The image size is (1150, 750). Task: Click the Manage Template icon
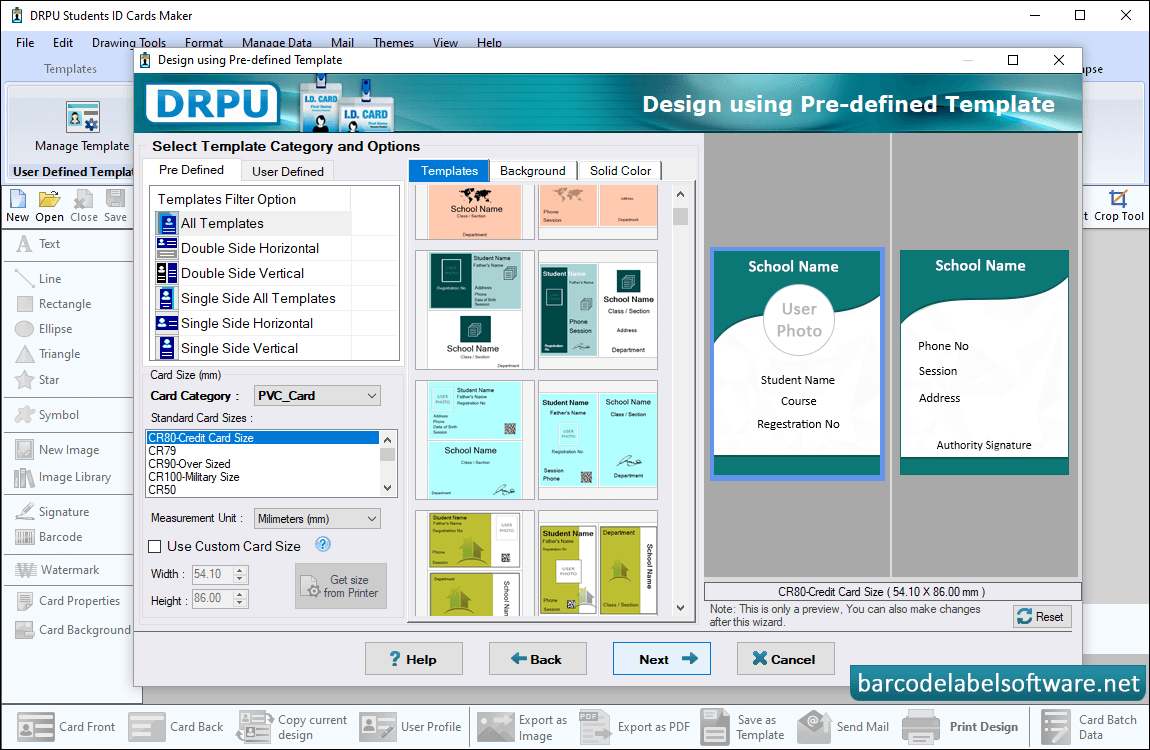(82, 117)
